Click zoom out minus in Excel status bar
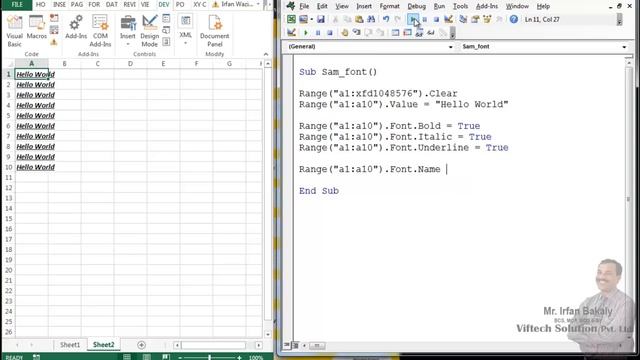The width and height of the screenshot is (640, 360). point(180,358)
